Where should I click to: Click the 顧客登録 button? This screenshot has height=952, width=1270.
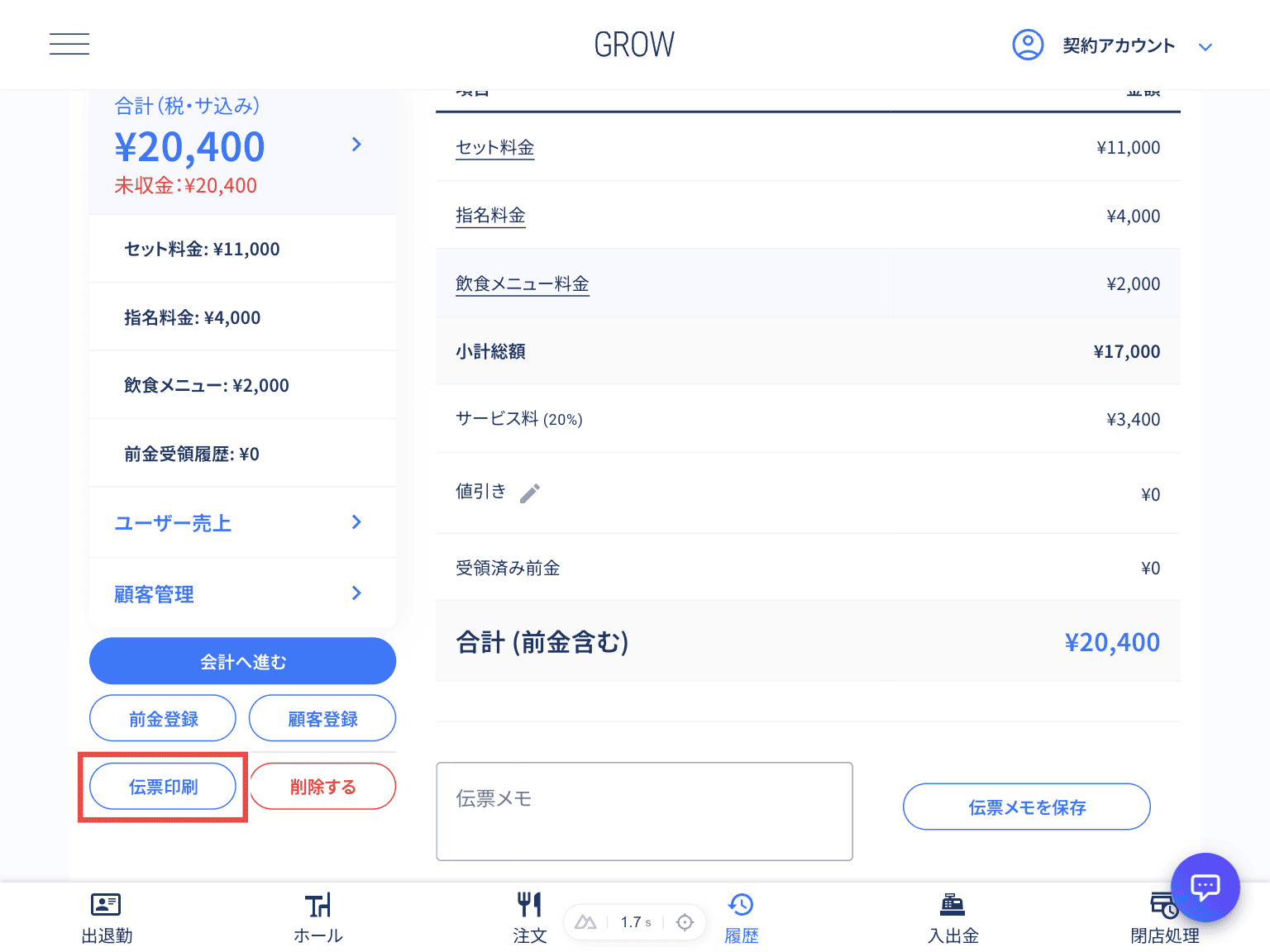click(322, 718)
